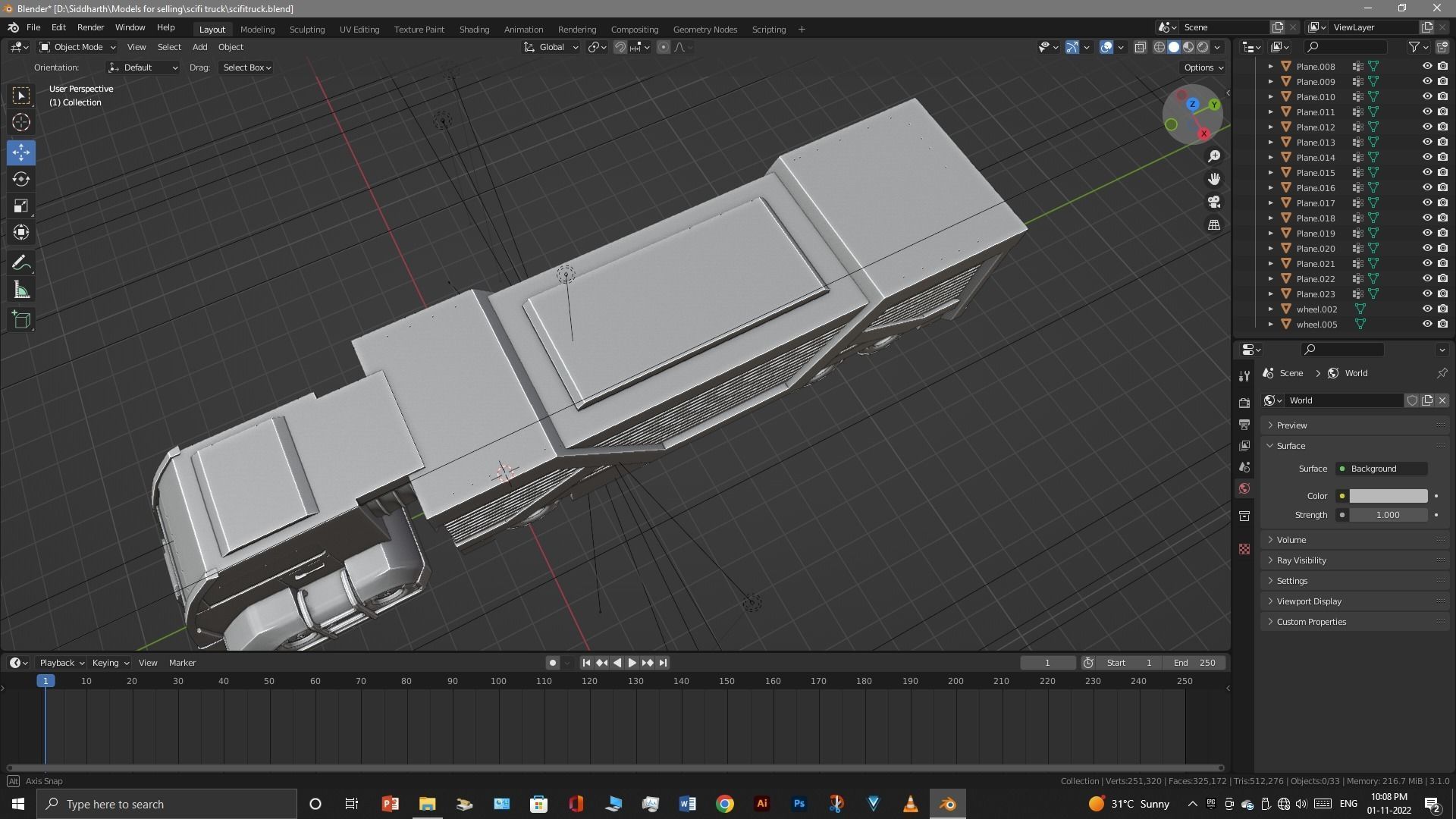The height and width of the screenshot is (819, 1456).
Task: Open the Drag Select Box dropdown
Action: pyautogui.click(x=246, y=67)
